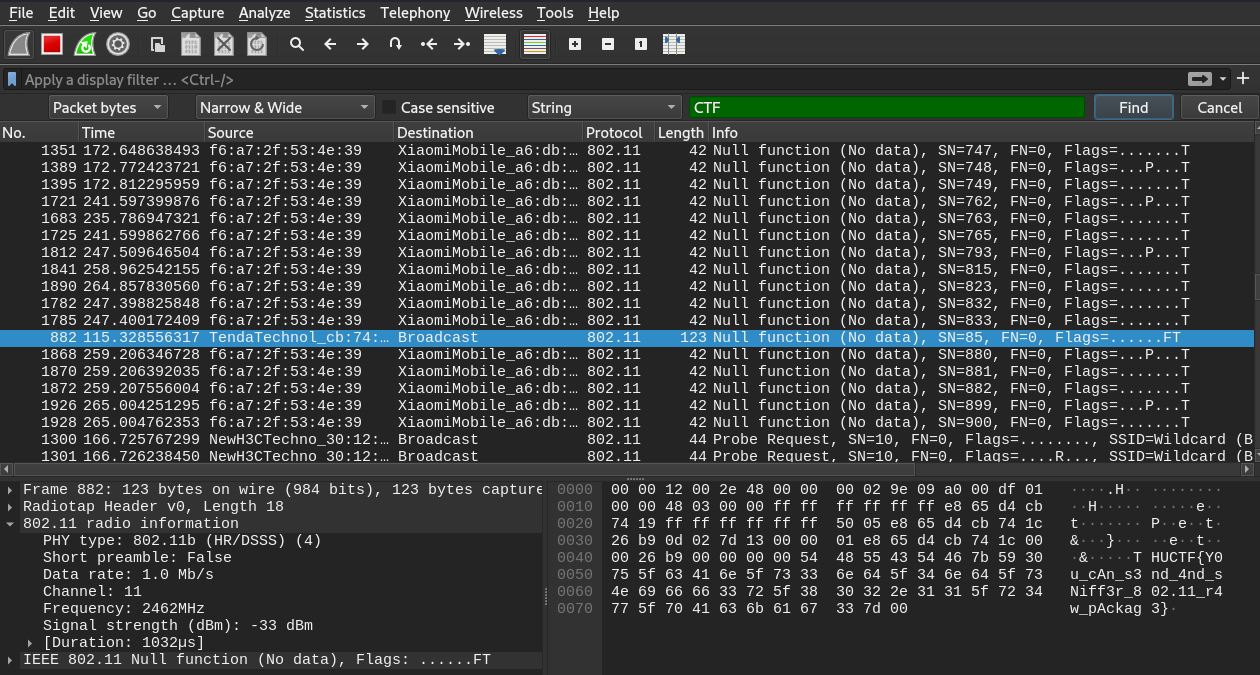Collapse the 802.11 radio information section

[10, 523]
